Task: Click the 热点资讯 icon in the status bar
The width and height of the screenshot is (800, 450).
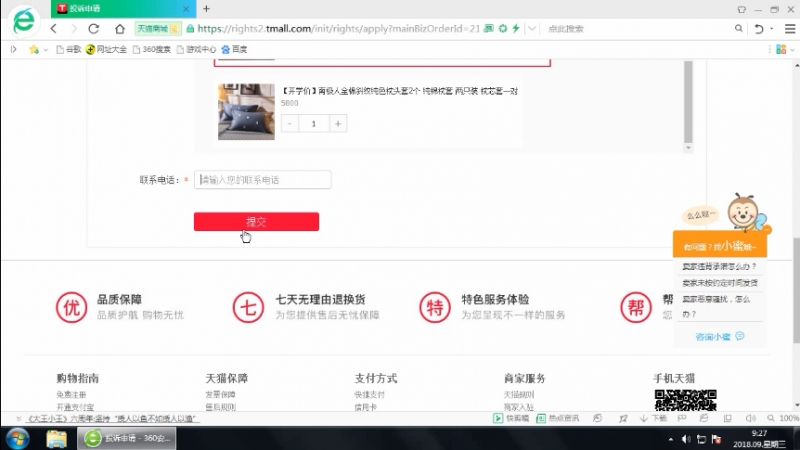Action: [541, 418]
